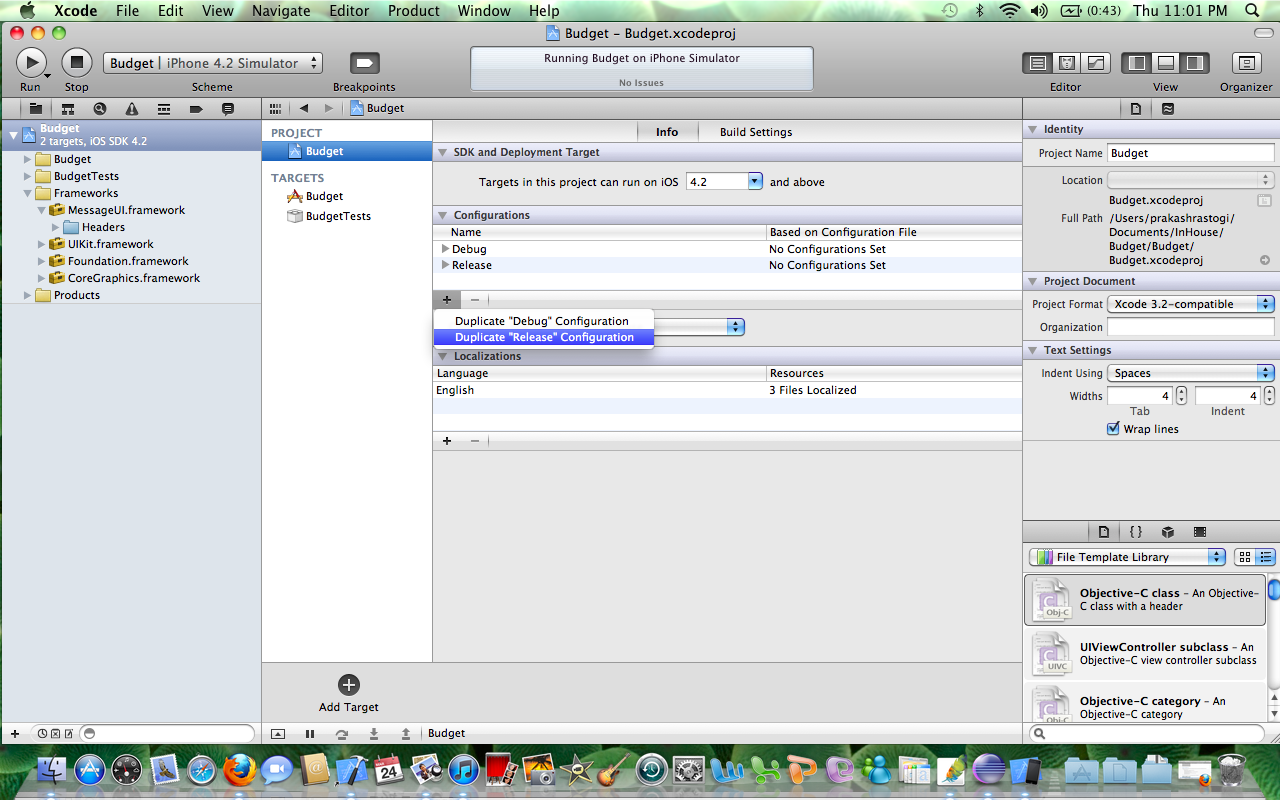Image resolution: width=1280 pixels, height=800 pixels.
Task: Open Firefox from the Dock
Action: pyautogui.click(x=239, y=770)
